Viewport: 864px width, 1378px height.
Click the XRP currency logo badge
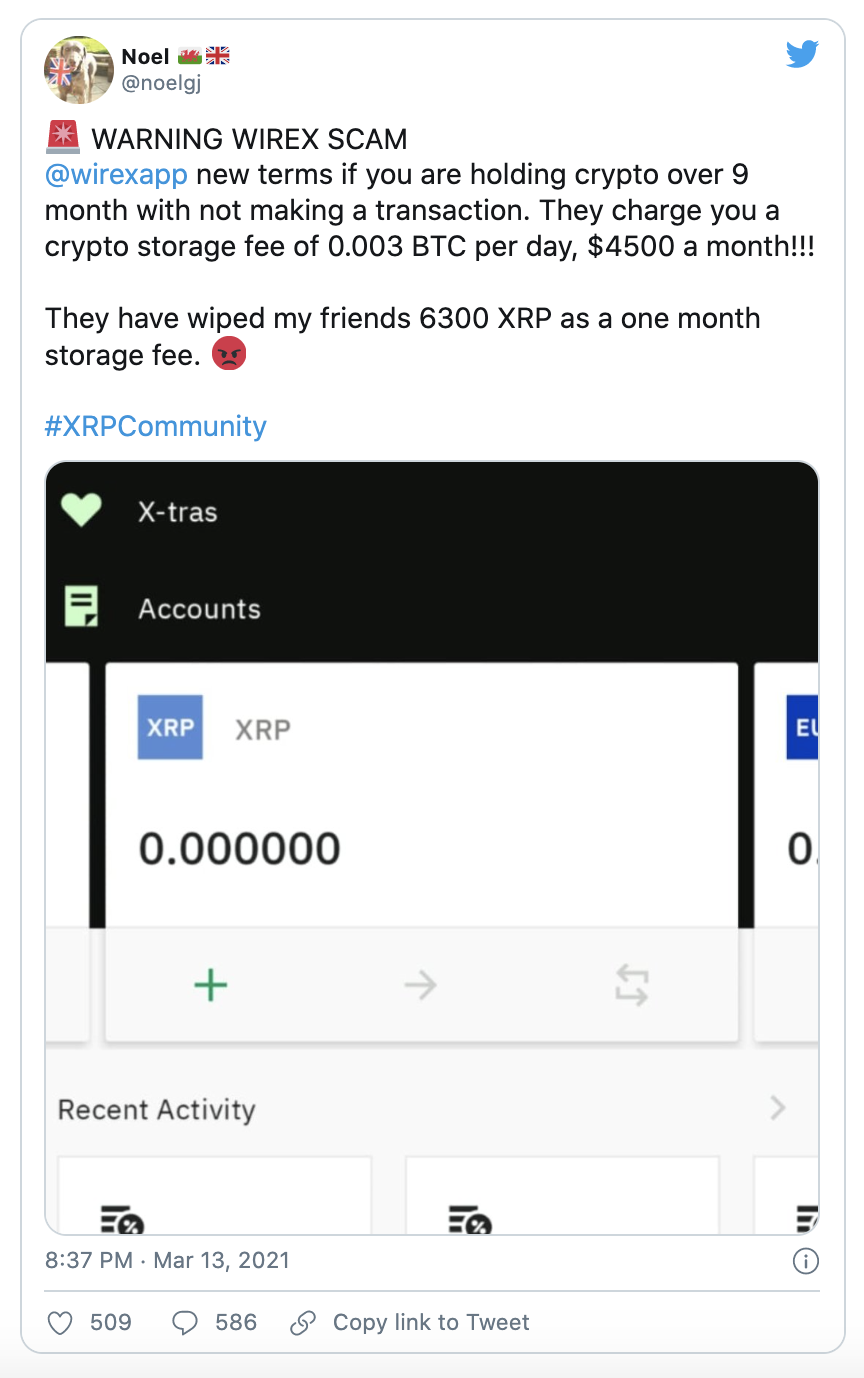coord(170,727)
